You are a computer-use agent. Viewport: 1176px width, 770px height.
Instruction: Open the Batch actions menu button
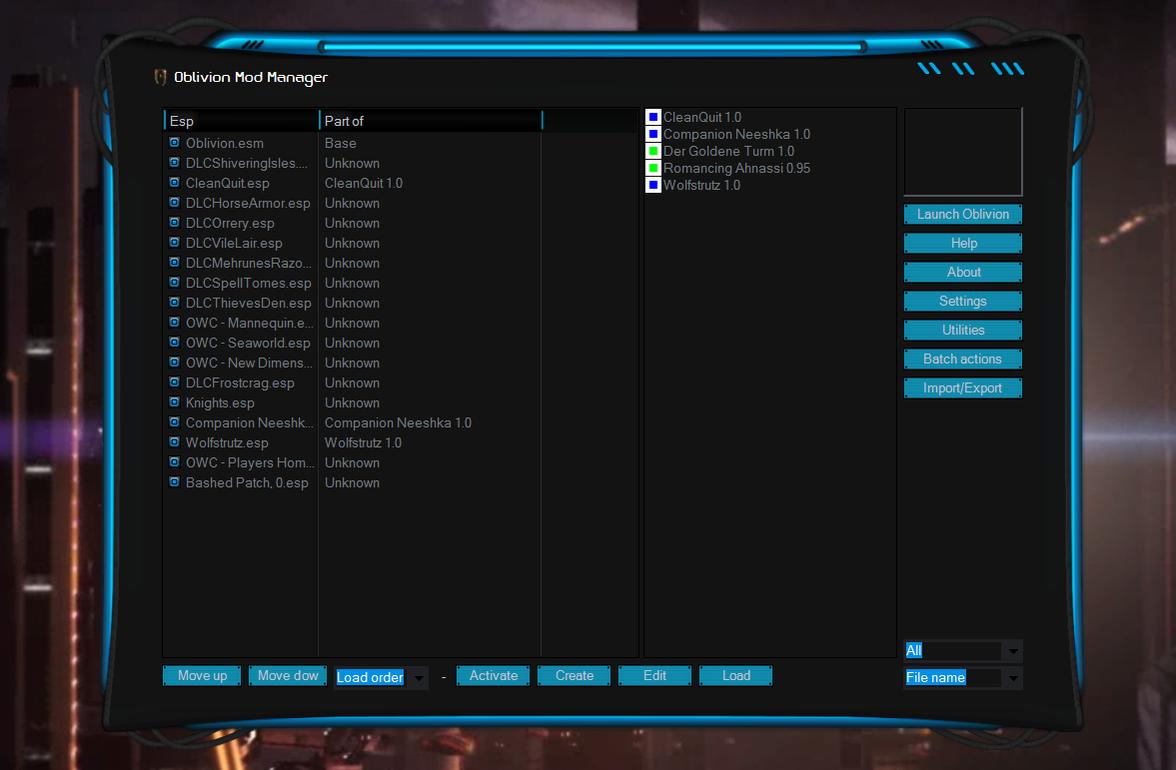(962, 359)
